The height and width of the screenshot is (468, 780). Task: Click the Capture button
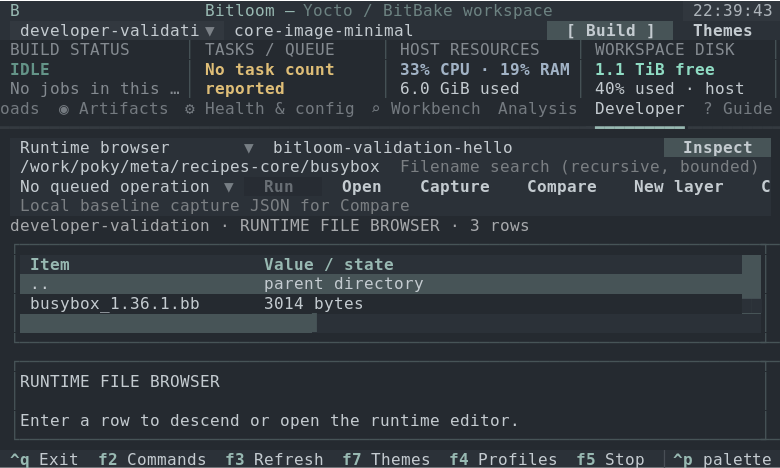coord(455,187)
